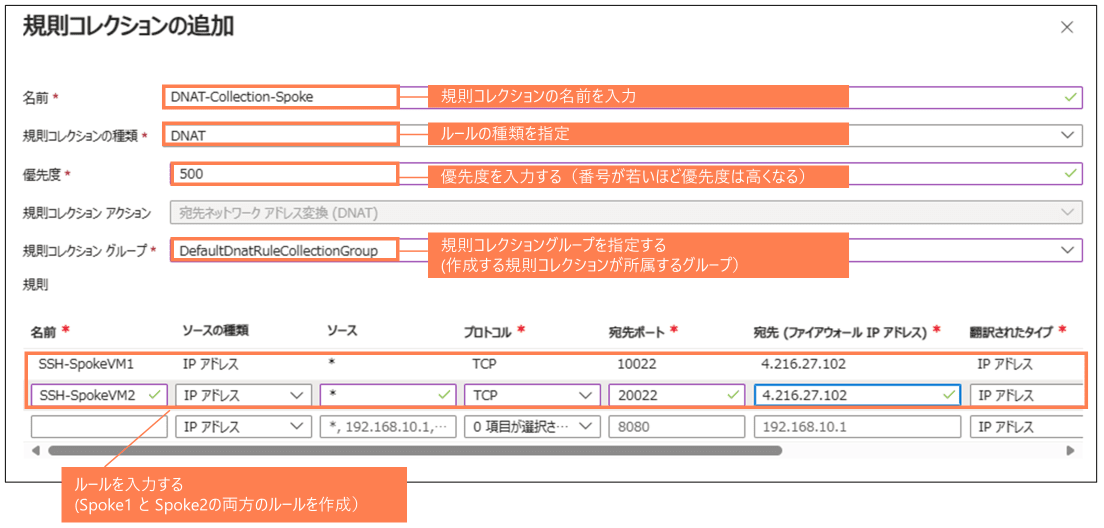Click the 規則コレクションの追加 dialog title
This screenshot has width=1104, height=528.
[128, 27]
